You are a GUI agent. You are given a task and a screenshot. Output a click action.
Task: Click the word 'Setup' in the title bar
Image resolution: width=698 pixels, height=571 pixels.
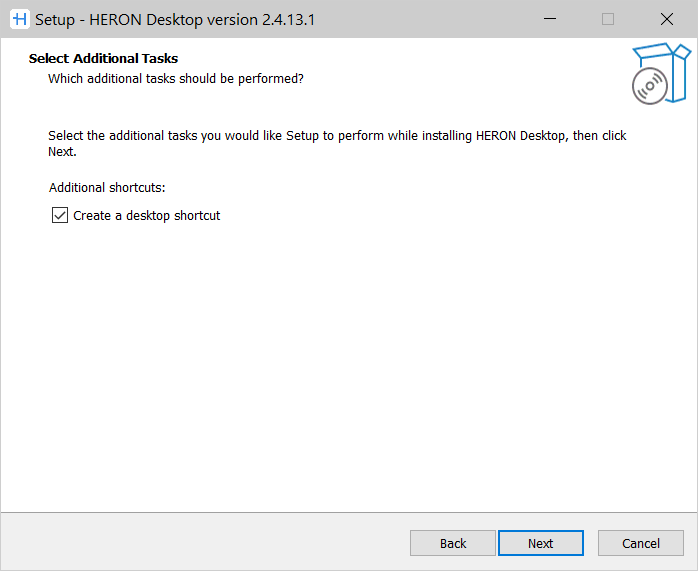[55, 20]
